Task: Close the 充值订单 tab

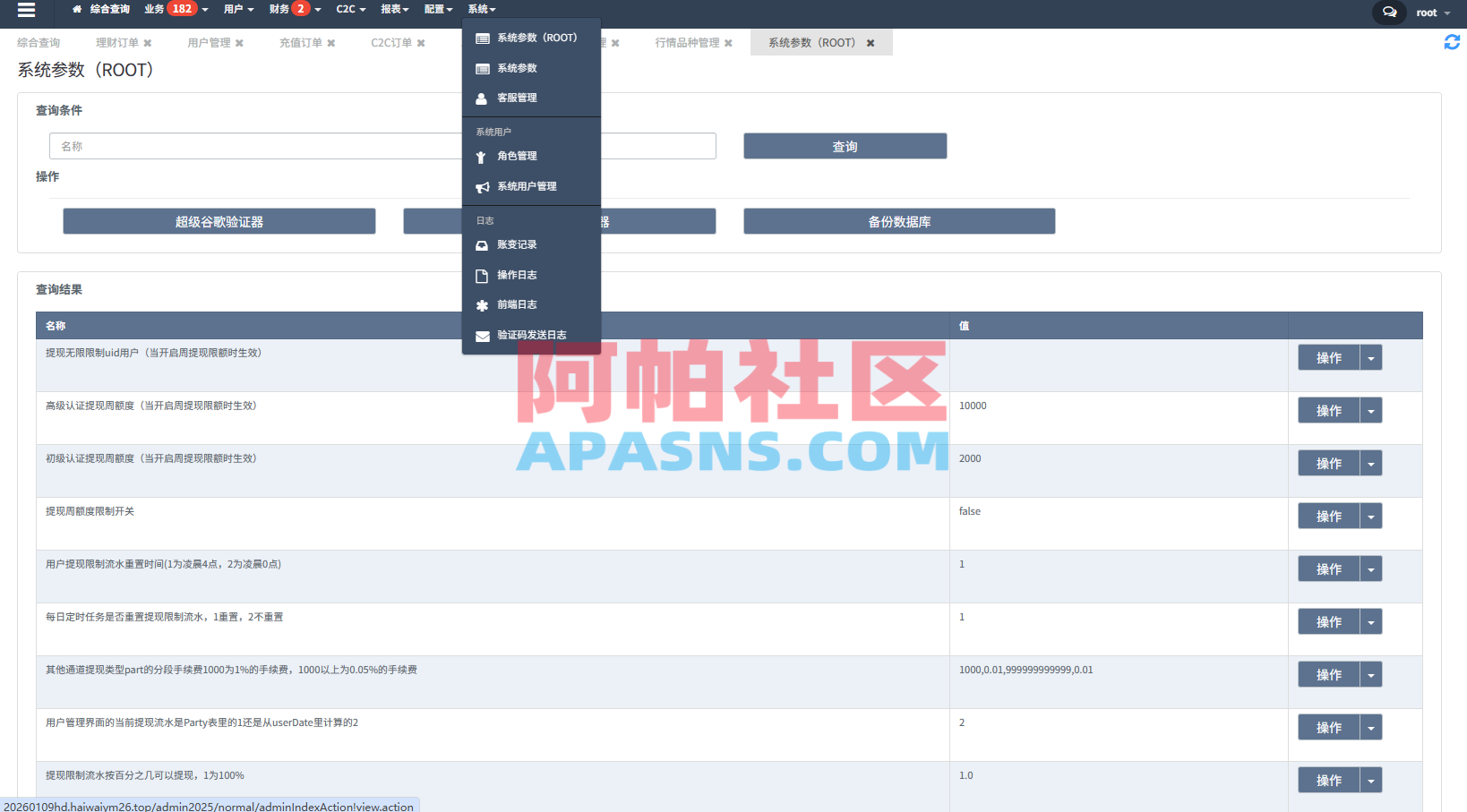Action: pos(331,43)
